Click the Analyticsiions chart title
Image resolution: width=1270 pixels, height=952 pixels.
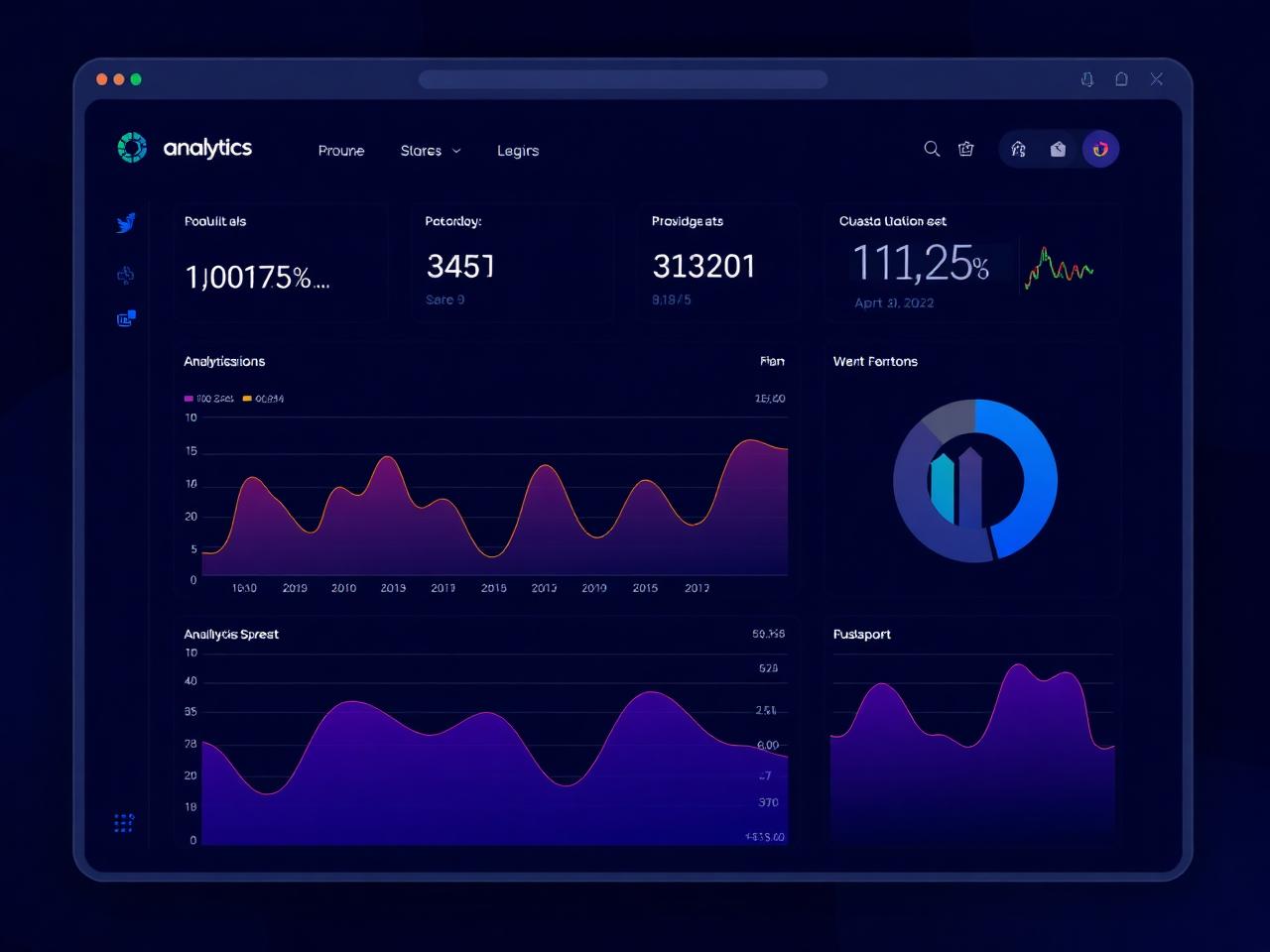(224, 361)
